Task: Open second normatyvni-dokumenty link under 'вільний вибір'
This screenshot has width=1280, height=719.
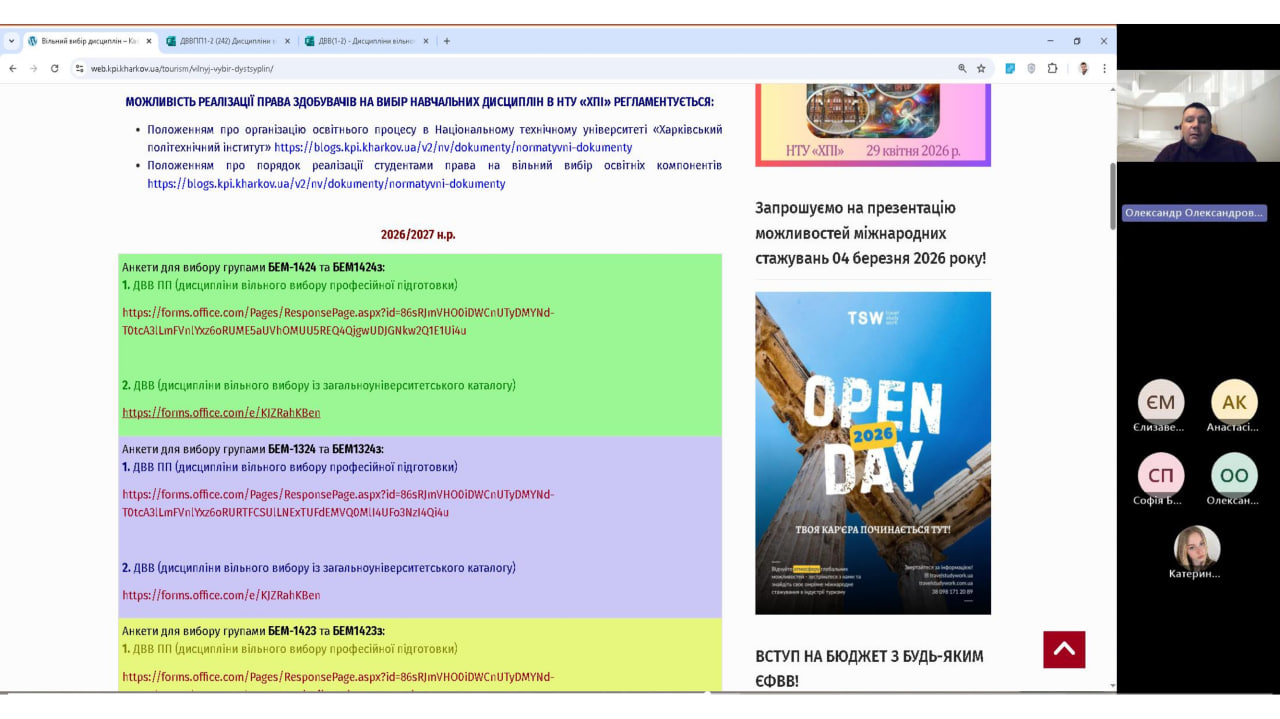Action: pos(326,183)
